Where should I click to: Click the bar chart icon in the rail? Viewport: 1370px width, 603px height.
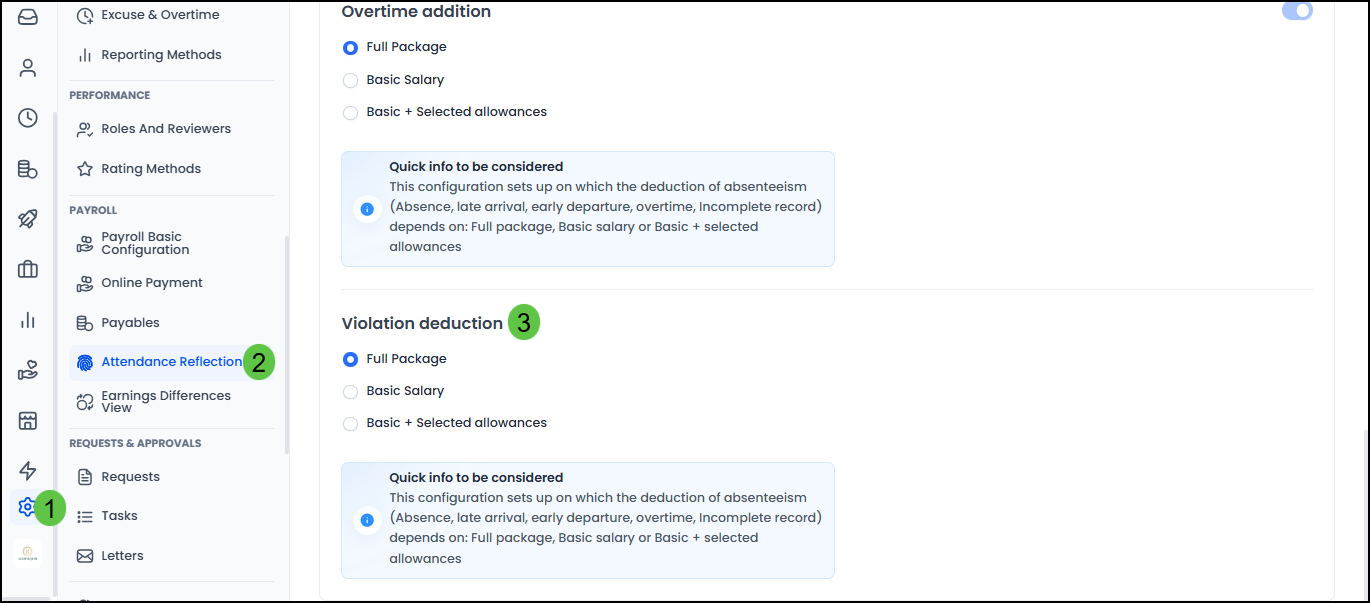tap(28, 320)
